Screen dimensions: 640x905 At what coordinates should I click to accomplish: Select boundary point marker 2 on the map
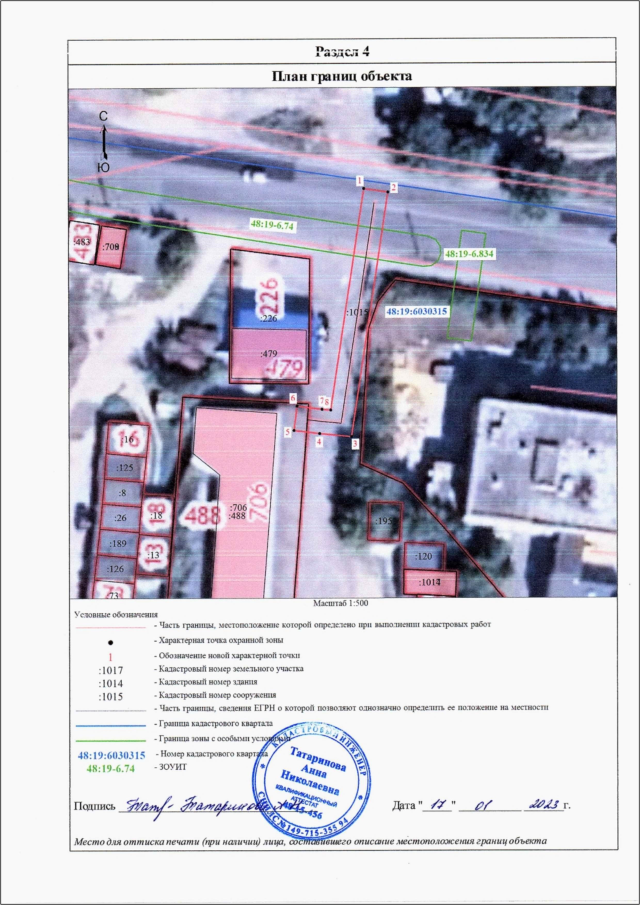tap(393, 187)
